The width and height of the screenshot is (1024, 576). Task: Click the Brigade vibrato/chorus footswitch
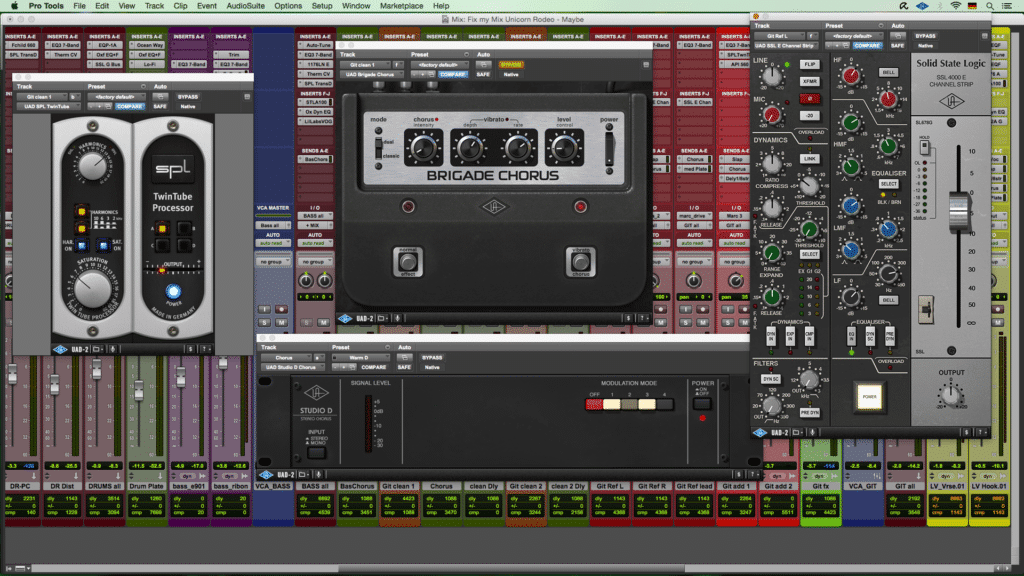click(580, 262)
